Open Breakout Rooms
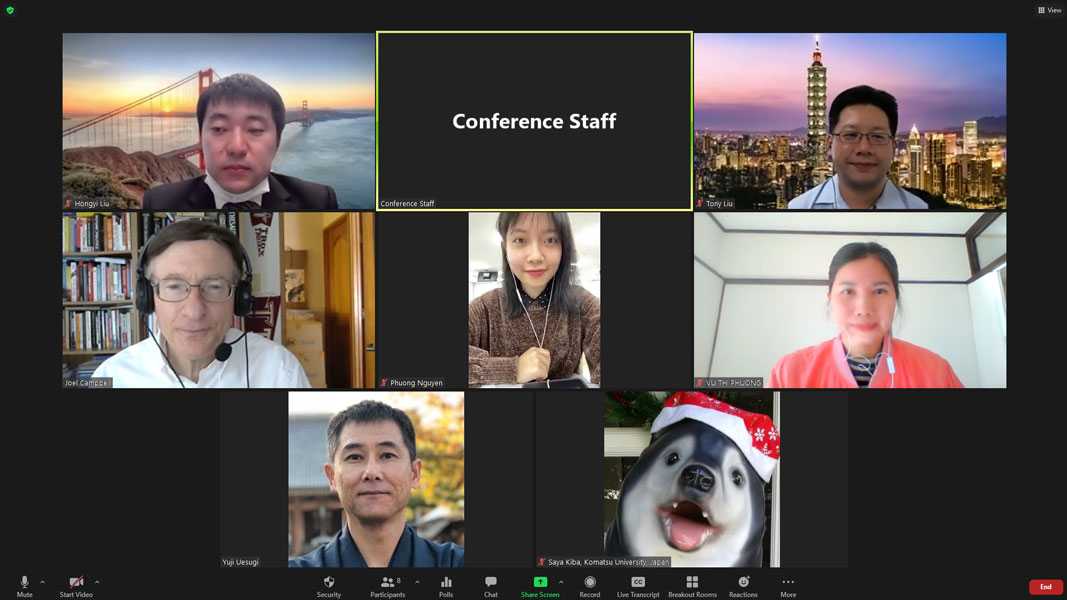The image size is (1067, 600). coord(692,586)
